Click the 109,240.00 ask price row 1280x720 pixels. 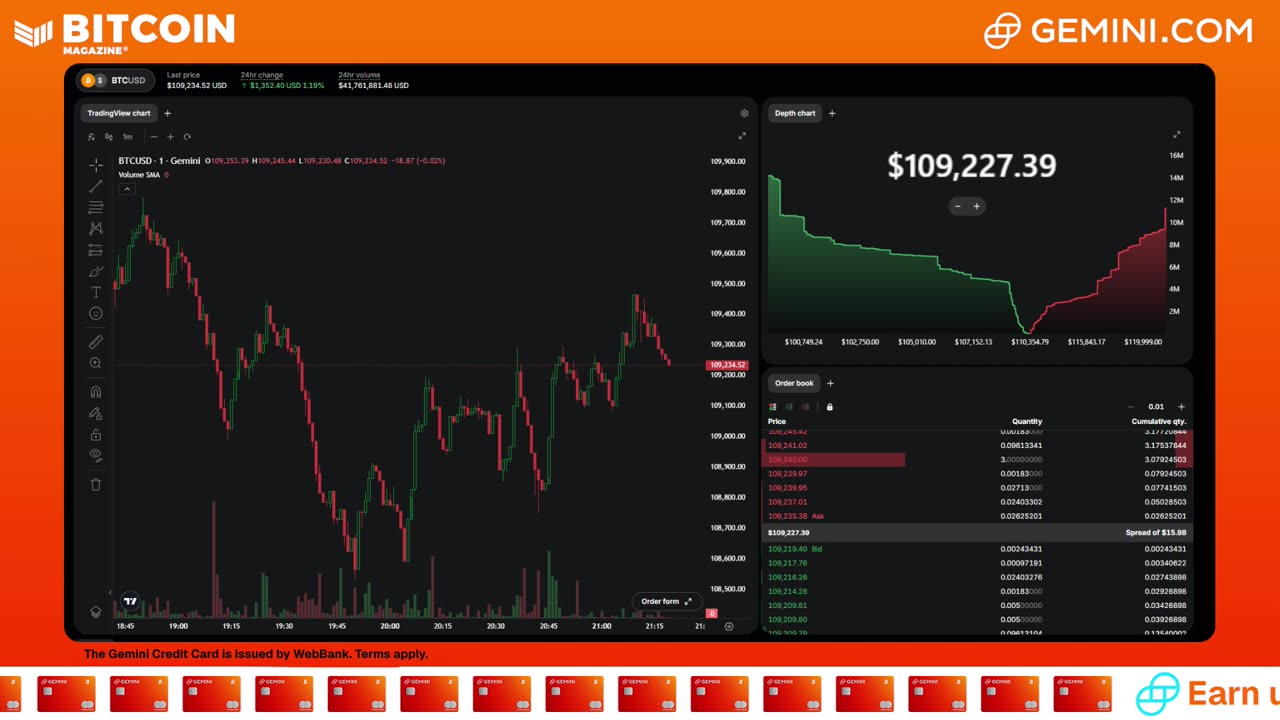pos(977,460)
